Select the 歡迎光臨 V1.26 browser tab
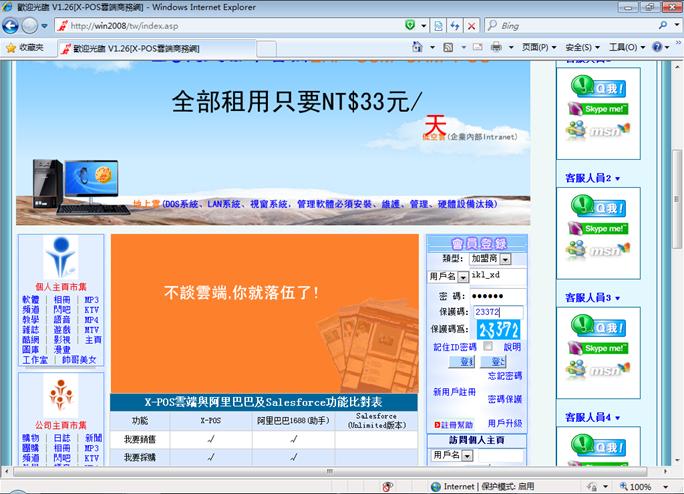684x494 pixels. tap(134, 47)
